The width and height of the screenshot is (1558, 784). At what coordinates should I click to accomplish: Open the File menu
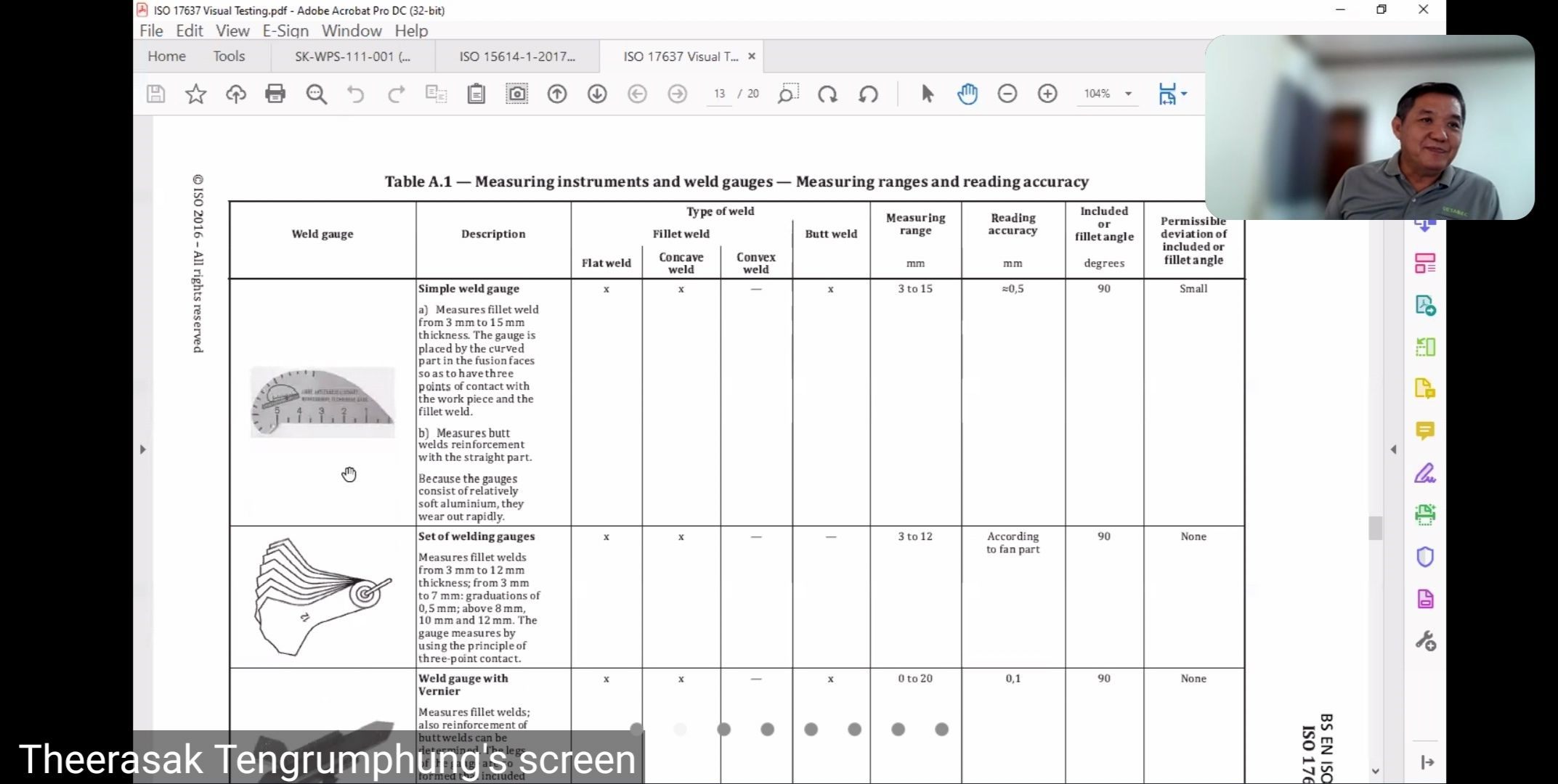pyautogui.click(x=151, y=30)
